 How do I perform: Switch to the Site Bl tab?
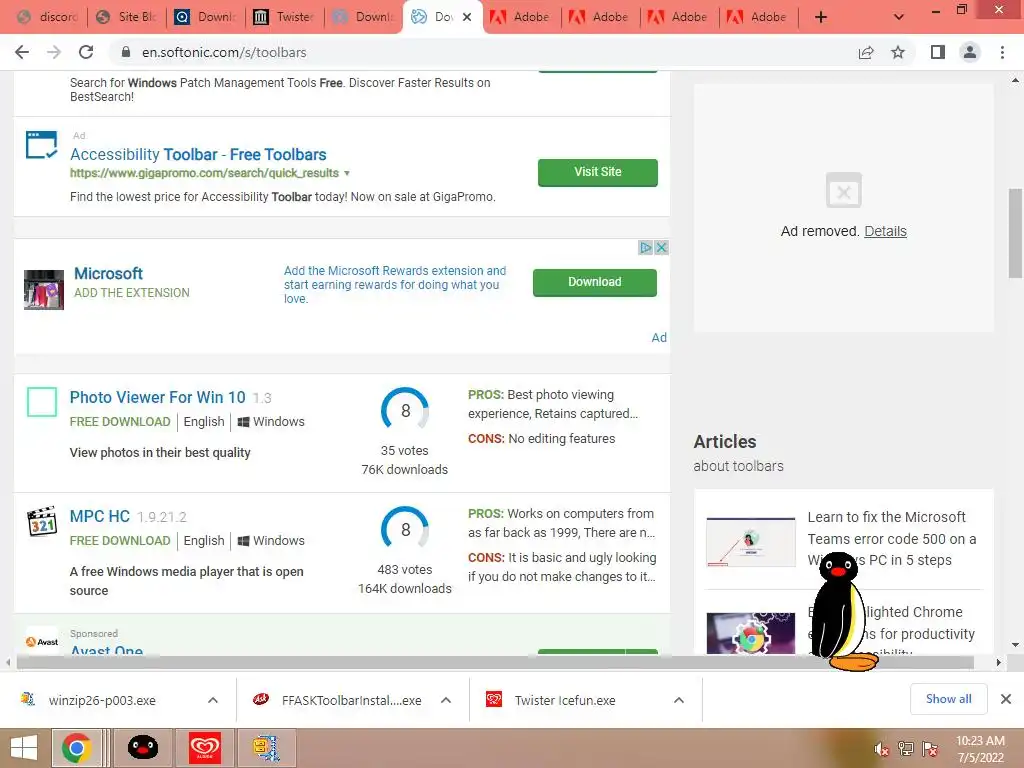tap(127, 17)
